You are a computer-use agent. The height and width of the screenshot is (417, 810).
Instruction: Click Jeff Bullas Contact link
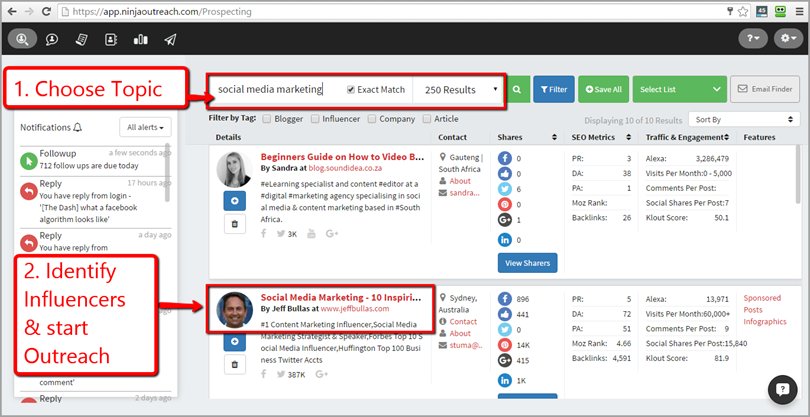point(463,321)
